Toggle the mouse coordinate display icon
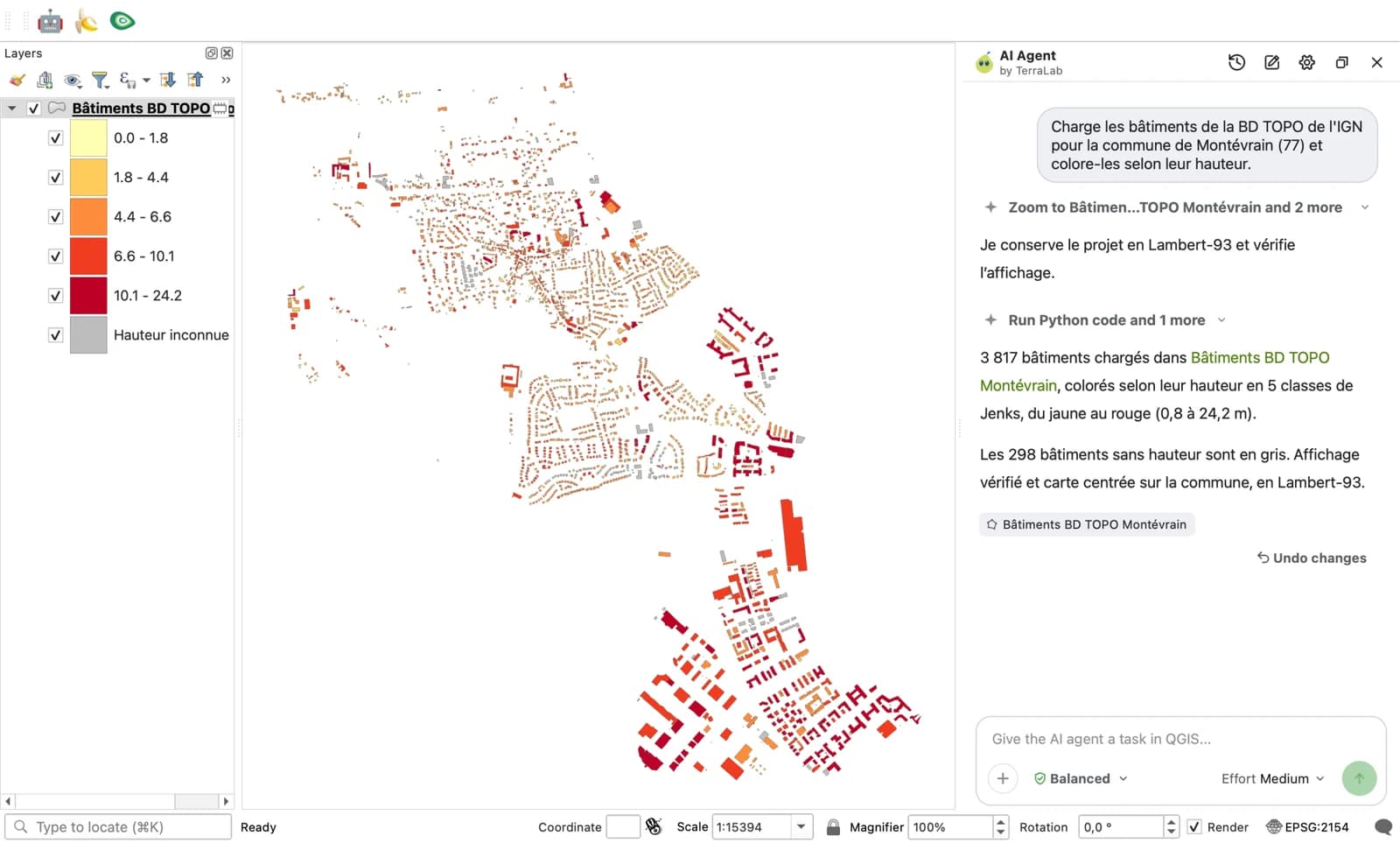Image resolution: width=1400 pixels, height=843 pixels. (654, 826)
